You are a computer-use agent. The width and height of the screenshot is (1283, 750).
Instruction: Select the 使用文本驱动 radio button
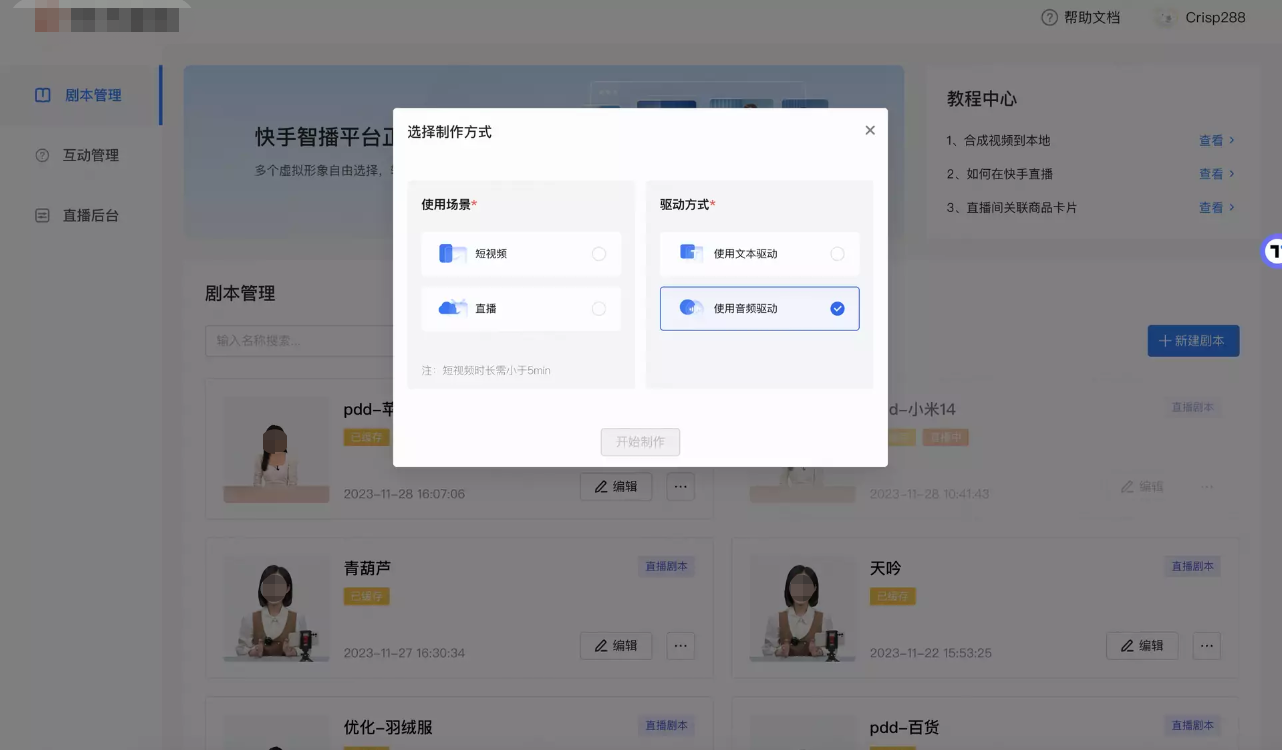837,253
